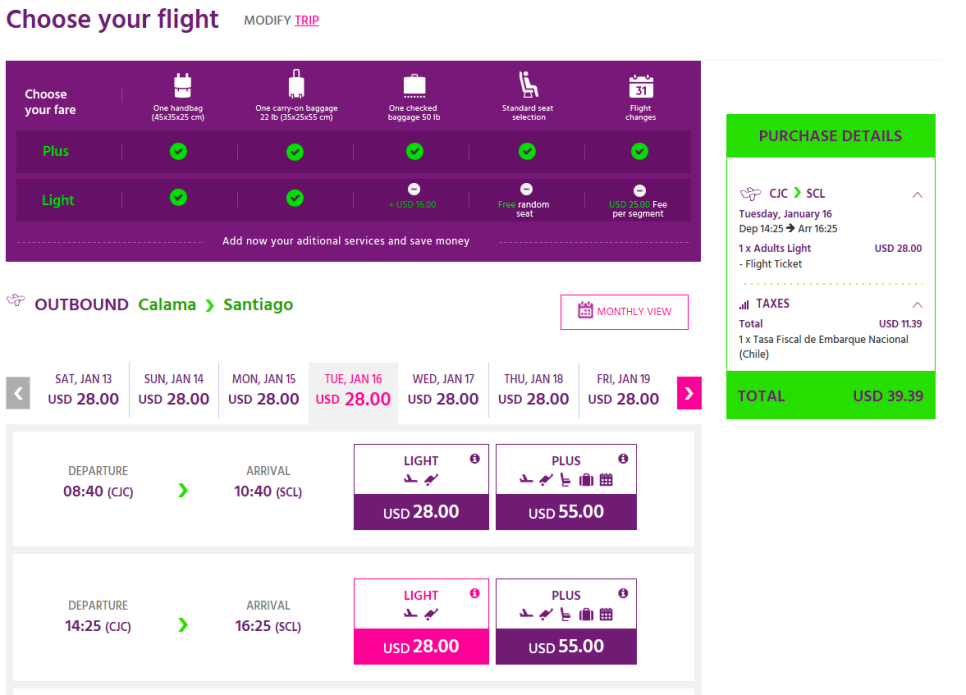Collapse the CJC to SCL flight details
The height and width of the screenshot is (695, 966).
point(917,194)
